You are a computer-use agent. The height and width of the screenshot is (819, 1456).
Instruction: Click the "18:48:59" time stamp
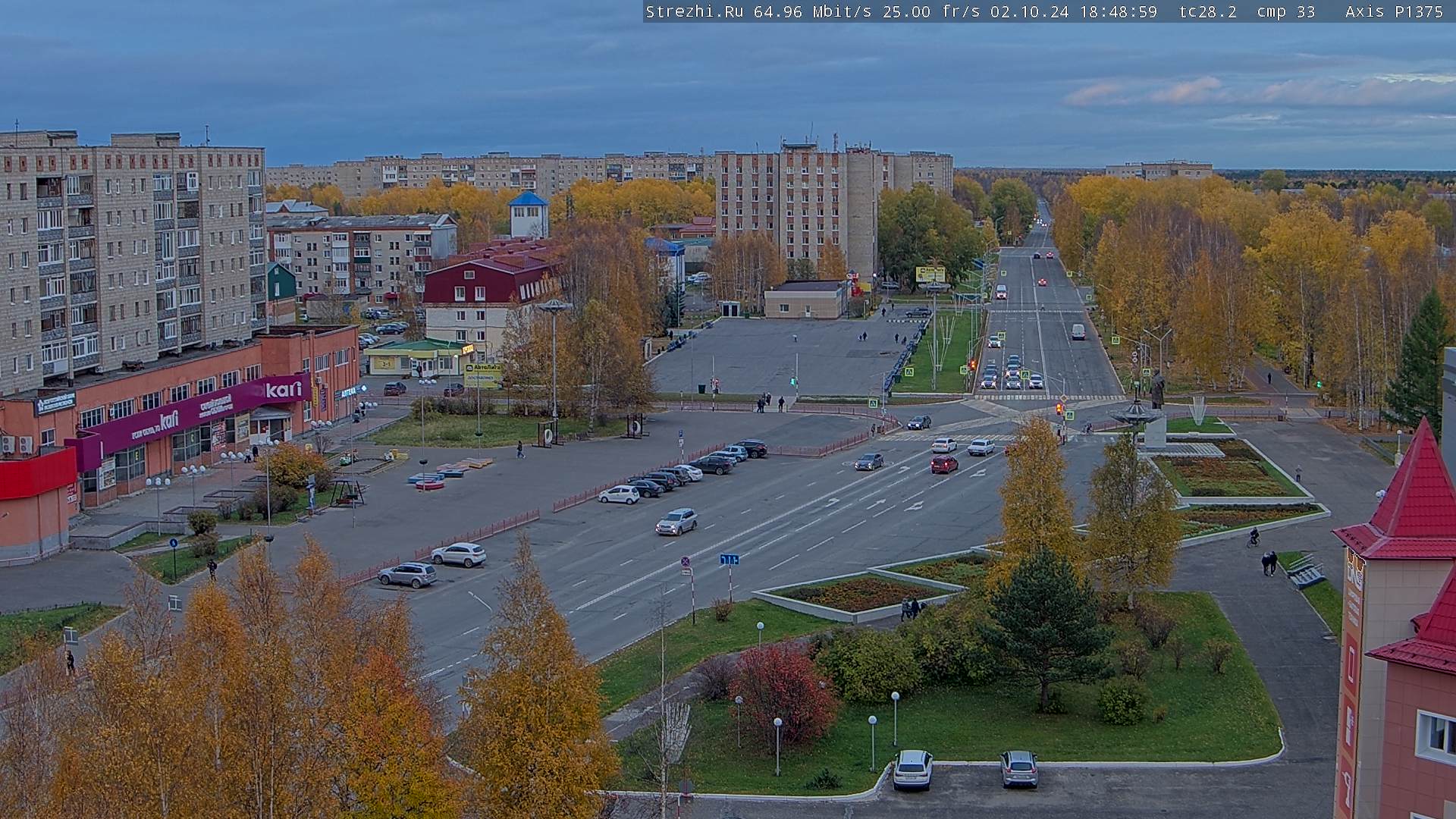1118,11
